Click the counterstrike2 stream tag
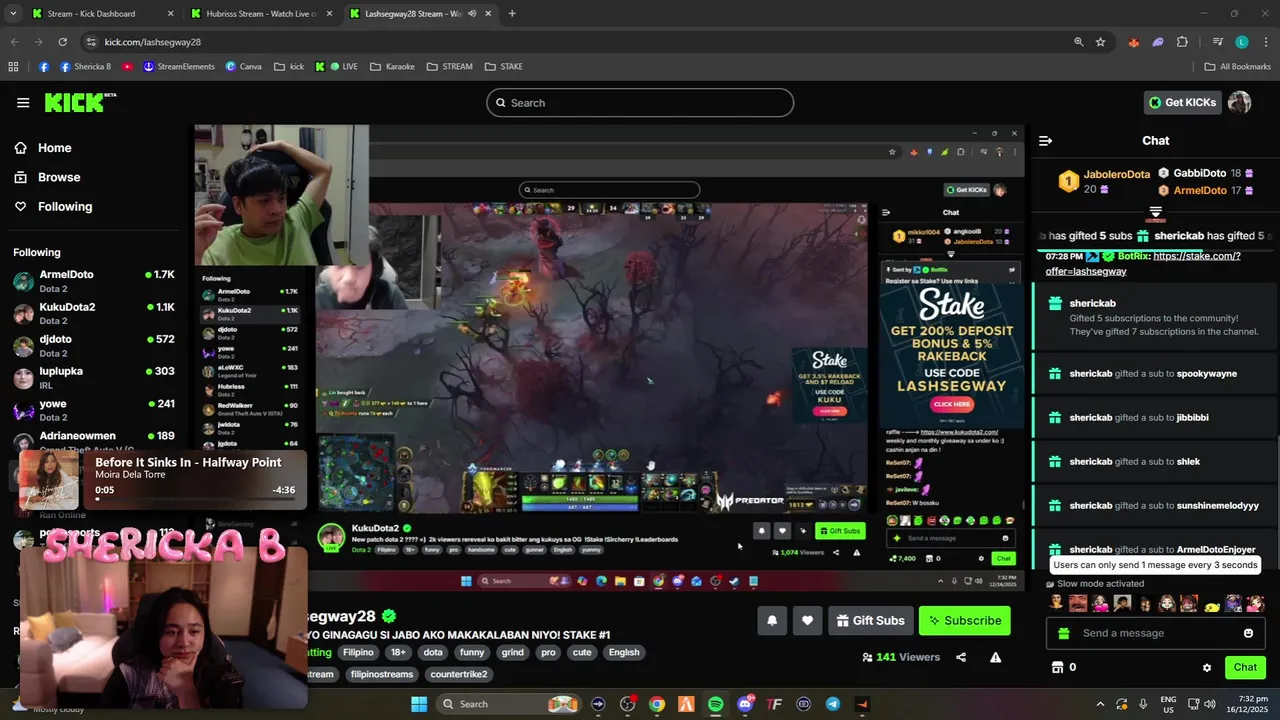 click(459, 674)
